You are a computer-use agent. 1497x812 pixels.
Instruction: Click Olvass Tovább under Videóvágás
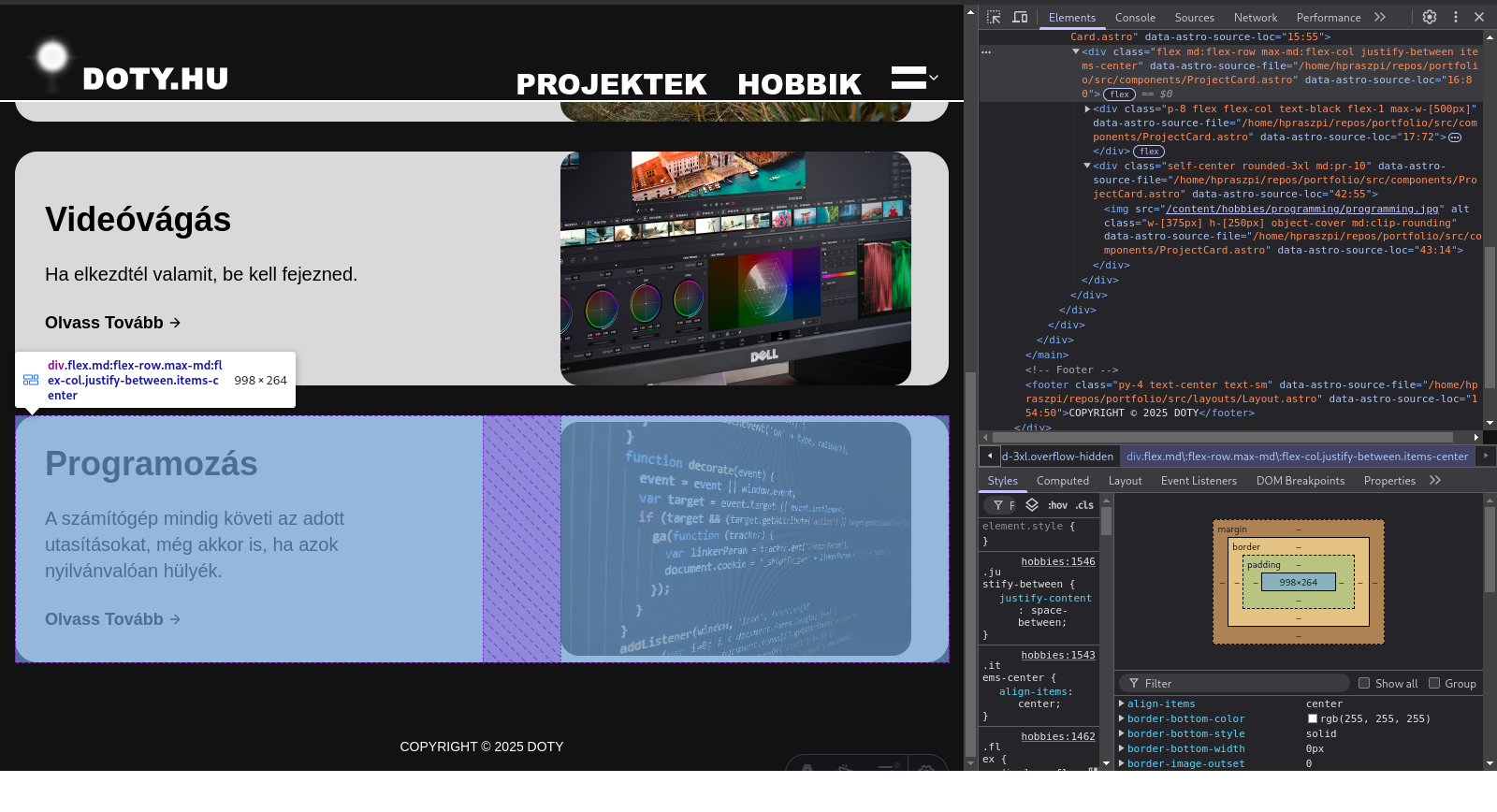[x=112, y=323]
